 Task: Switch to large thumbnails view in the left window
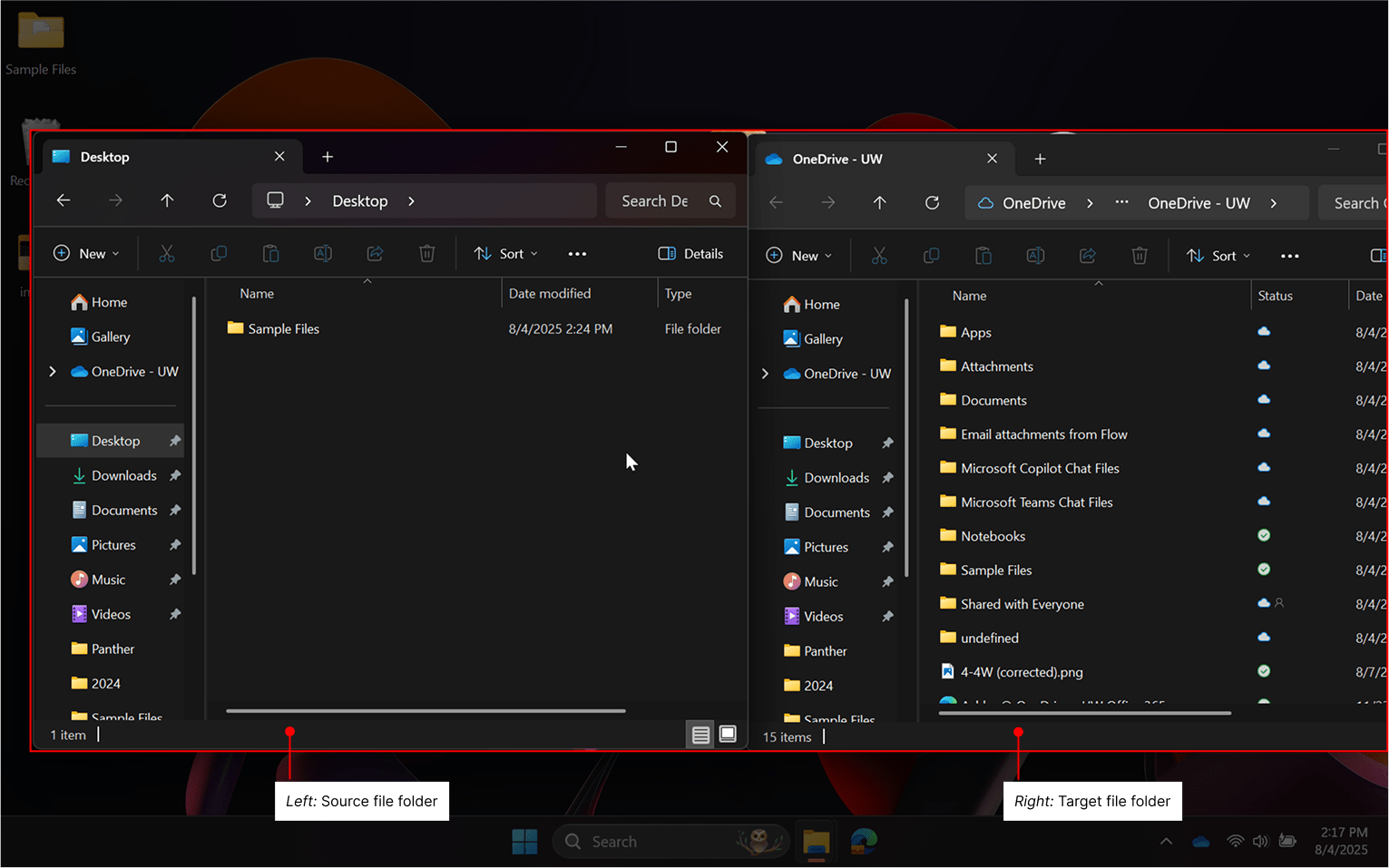tap(728, 735)
